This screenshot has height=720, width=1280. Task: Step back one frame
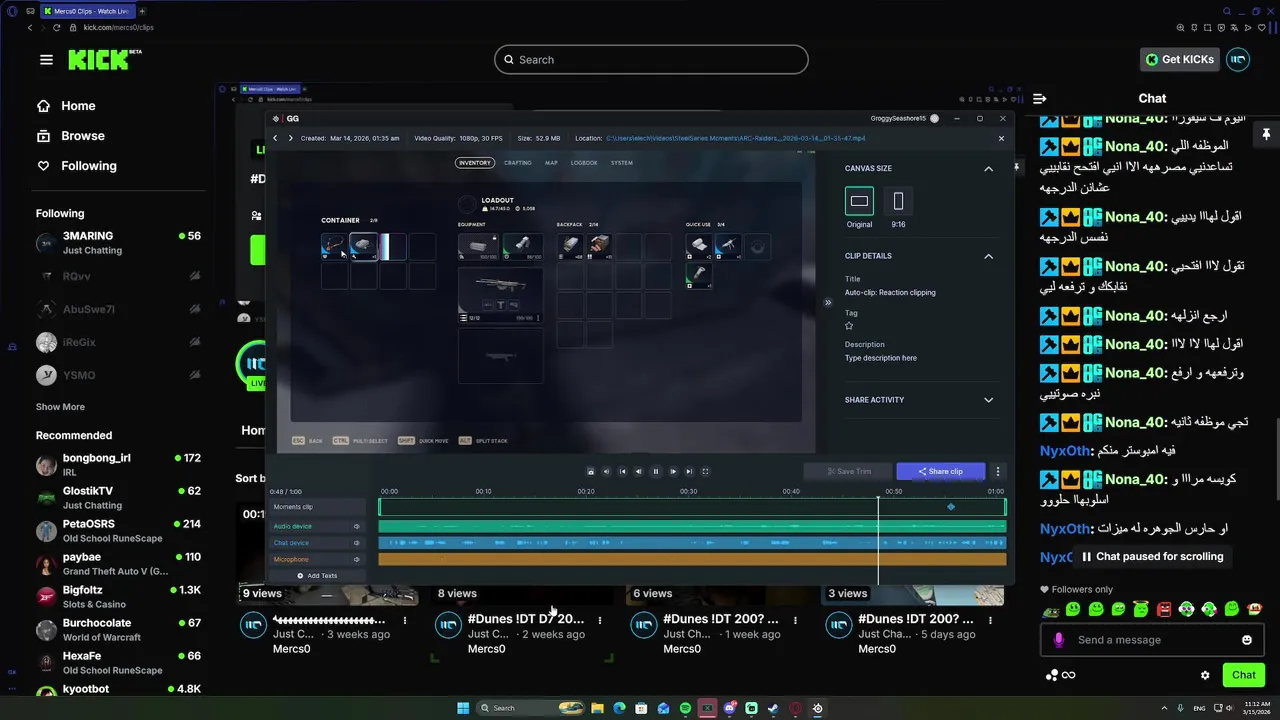coord(639,471)
